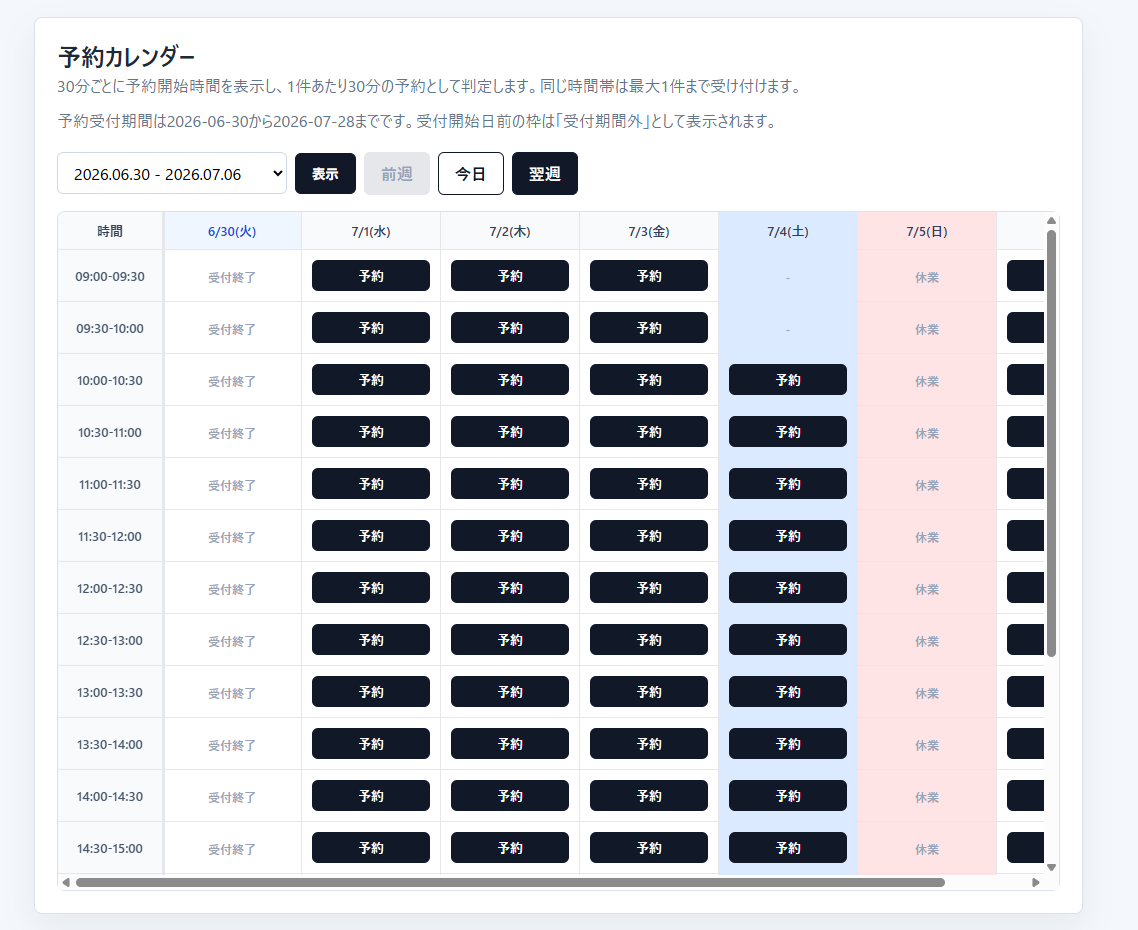Reserve 7/1(水) at 14:30-15:00
Viewport: 1138px width, 930px height.
(x=371, y=848)
